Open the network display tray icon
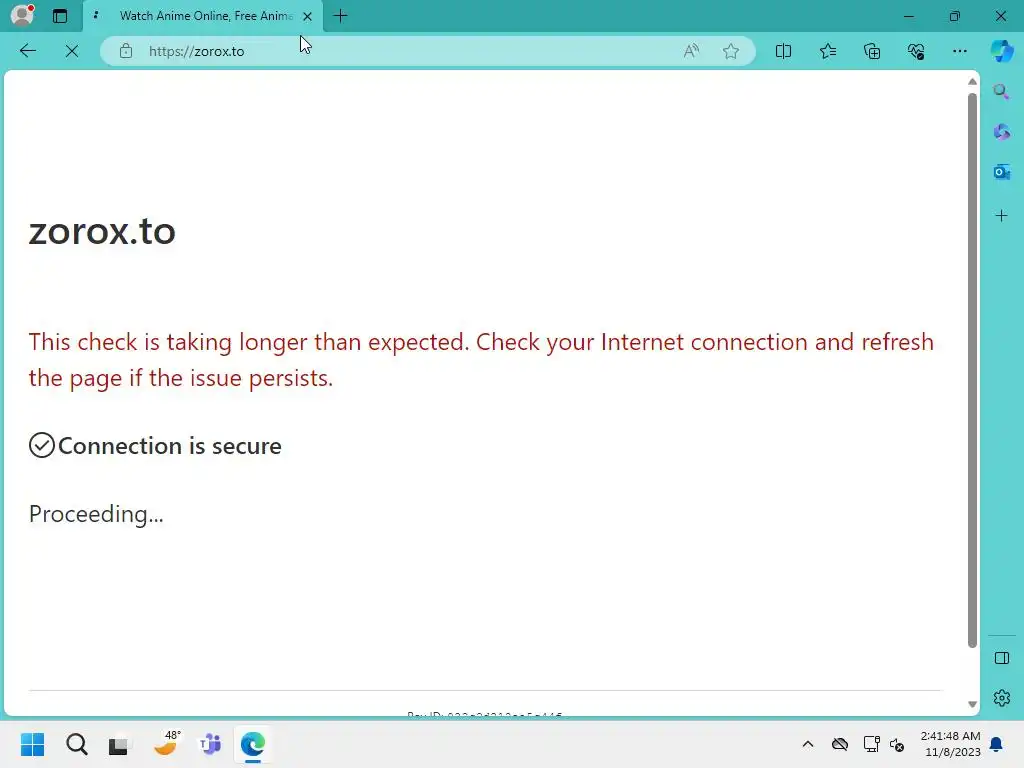 (871, 744)
